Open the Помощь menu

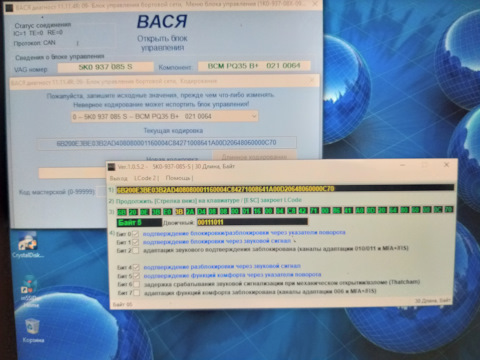click(179, 178)
